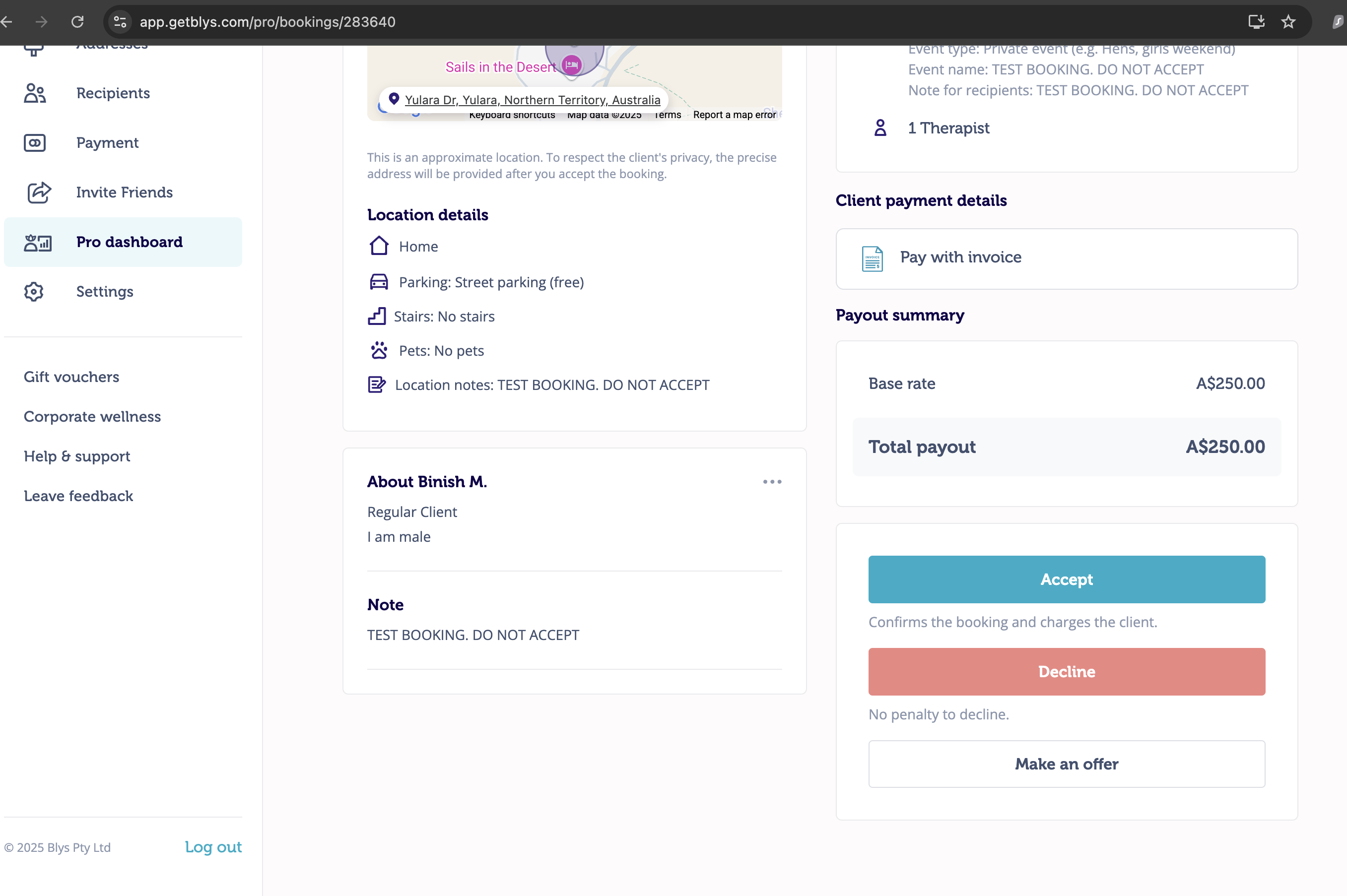Click the Make an offer button
Screen dimensions: 1347x896
point(1067,764)
